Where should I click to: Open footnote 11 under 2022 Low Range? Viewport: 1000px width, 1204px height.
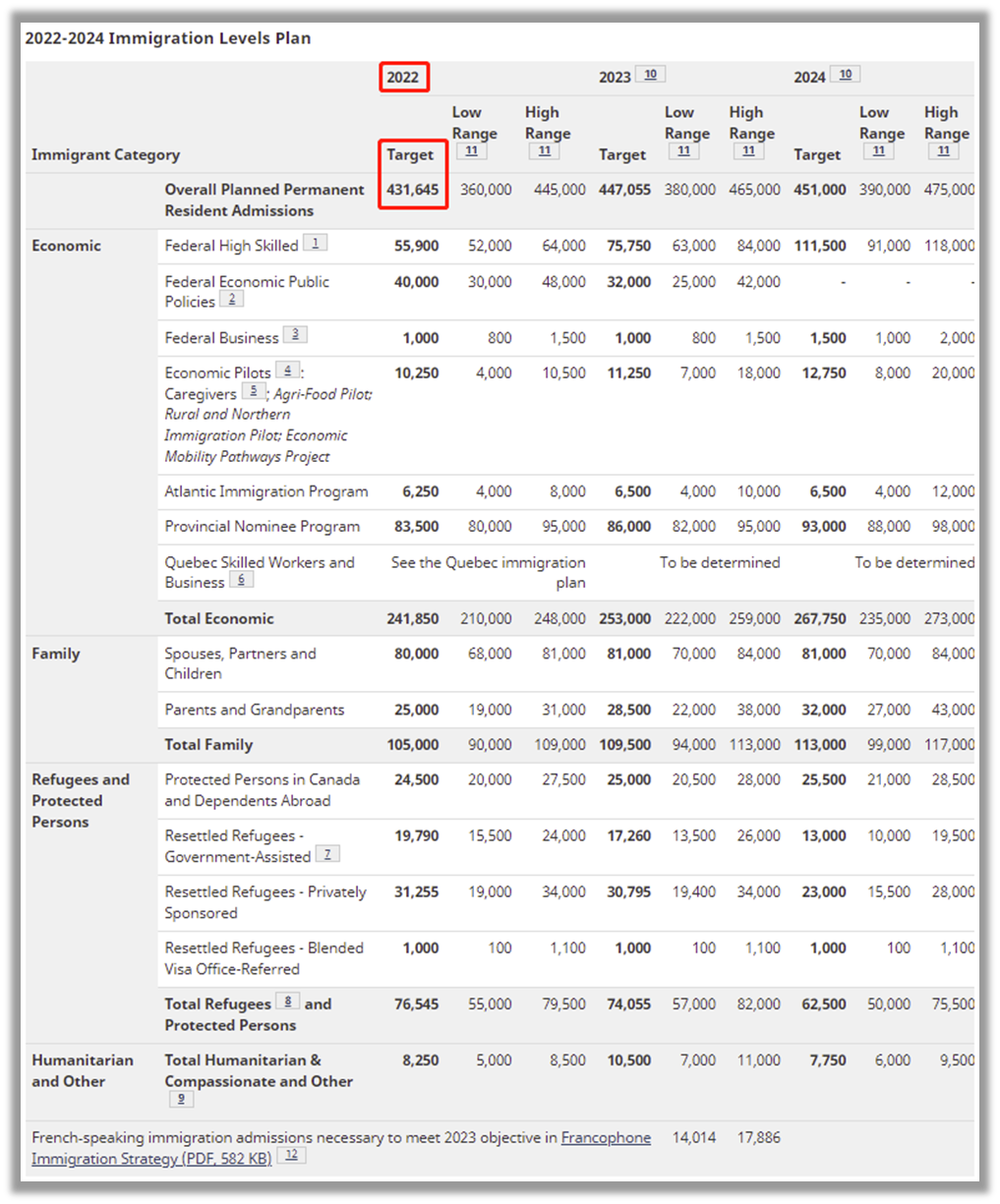(x=472, y=150)
